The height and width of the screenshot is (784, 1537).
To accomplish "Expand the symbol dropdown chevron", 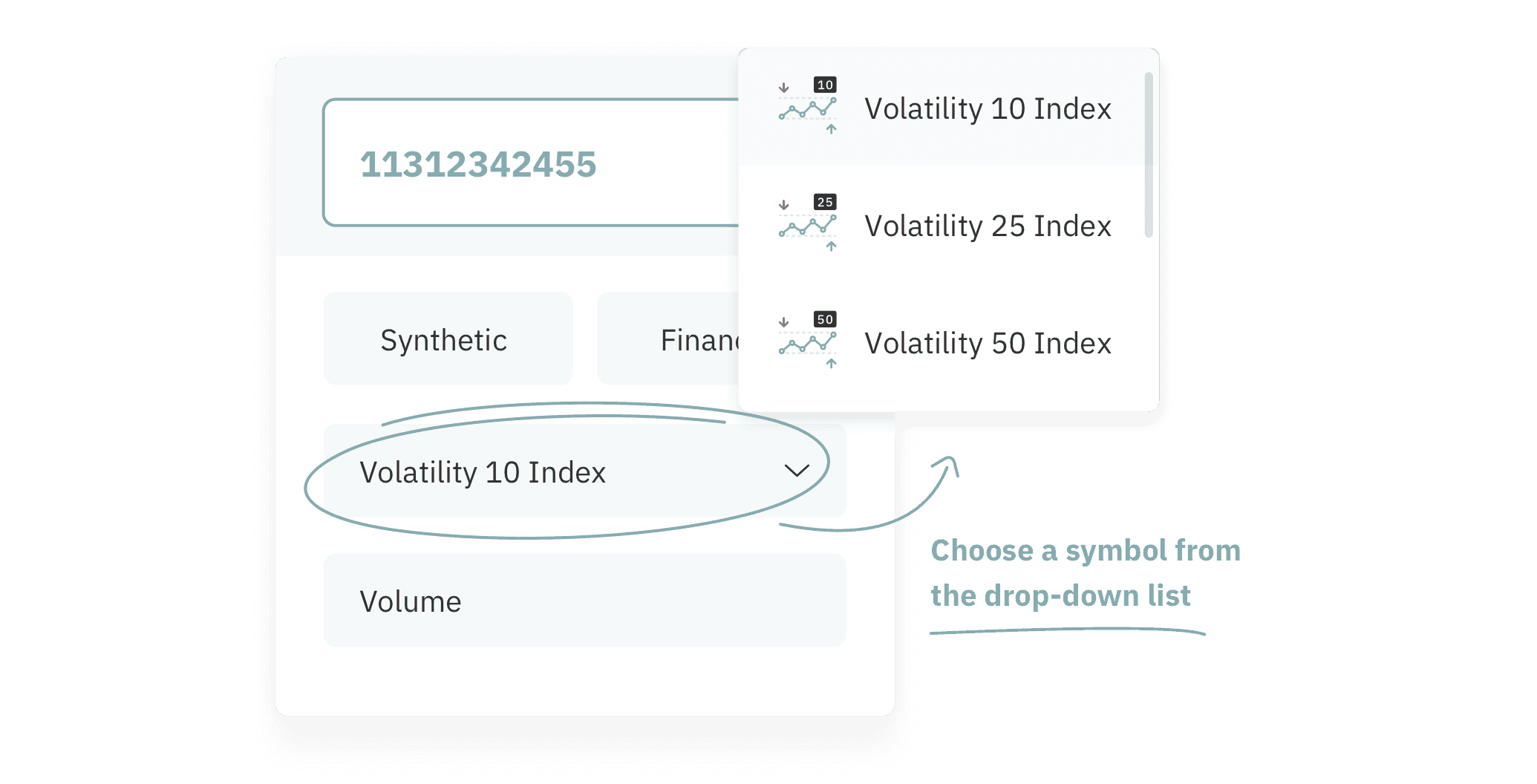I will tap(797, 471).
